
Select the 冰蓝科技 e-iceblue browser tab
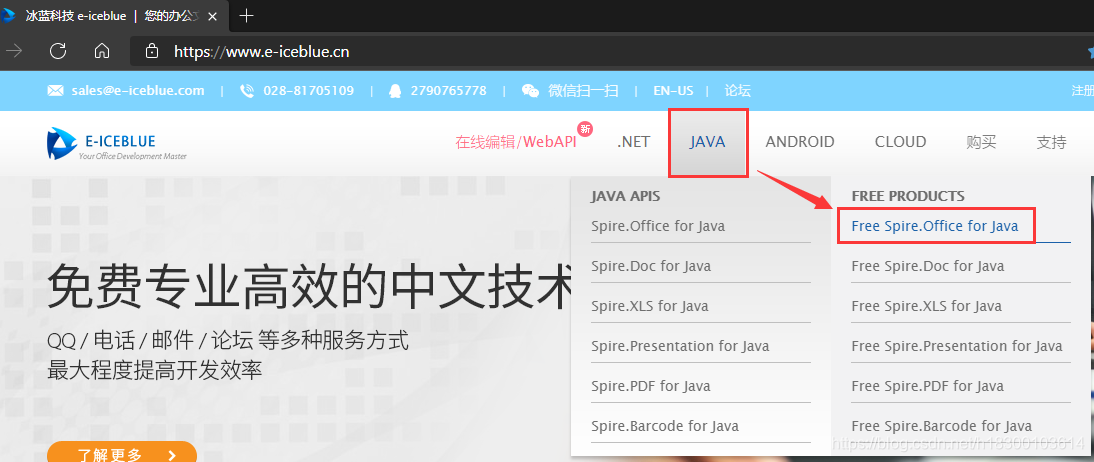click(x=112, y=15)
